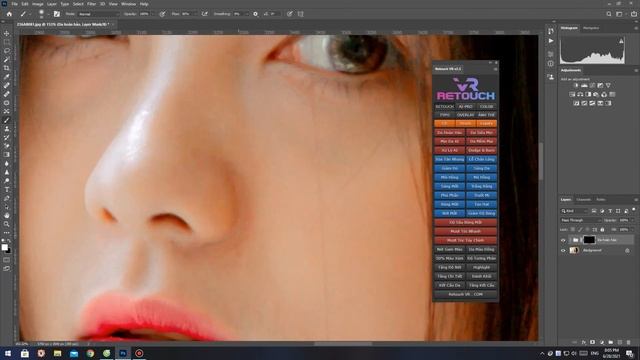Select the Lasso tool

pos(7,51)
